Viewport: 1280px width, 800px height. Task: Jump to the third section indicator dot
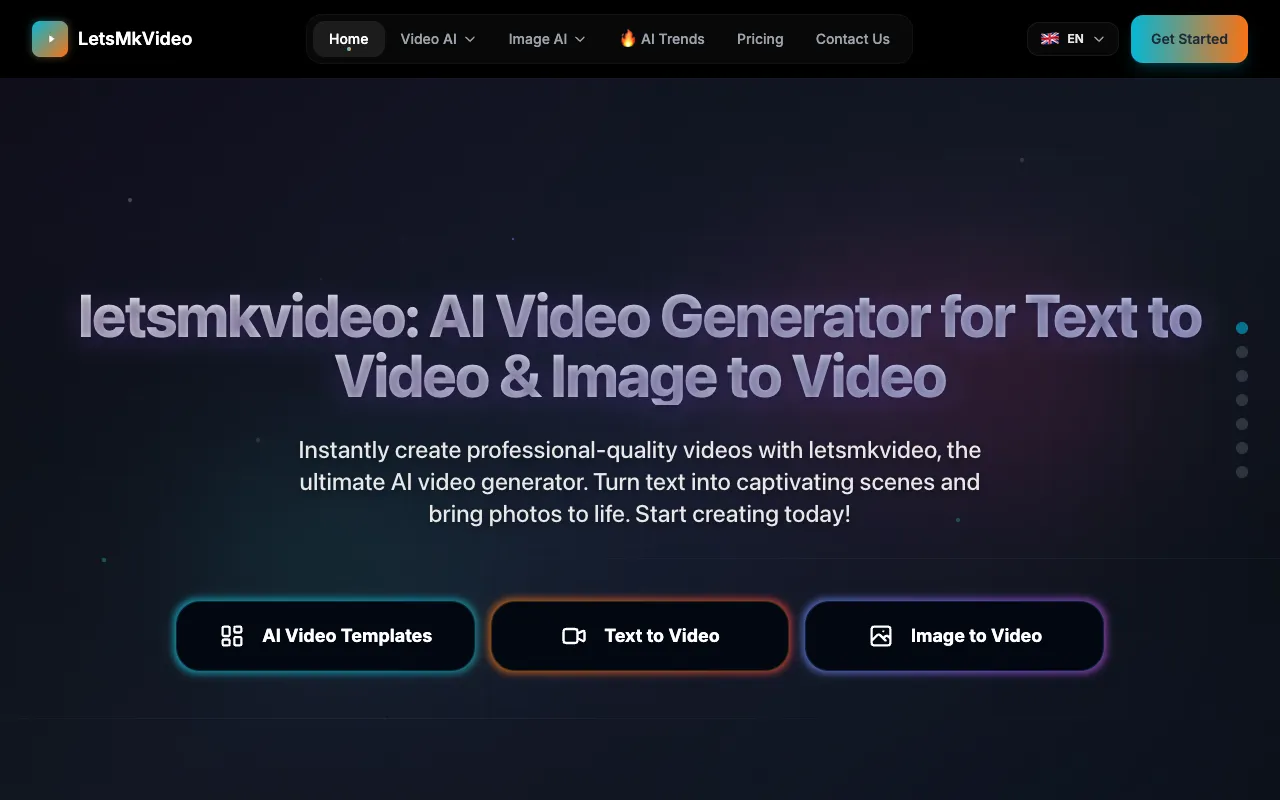tap(1242, 376)
